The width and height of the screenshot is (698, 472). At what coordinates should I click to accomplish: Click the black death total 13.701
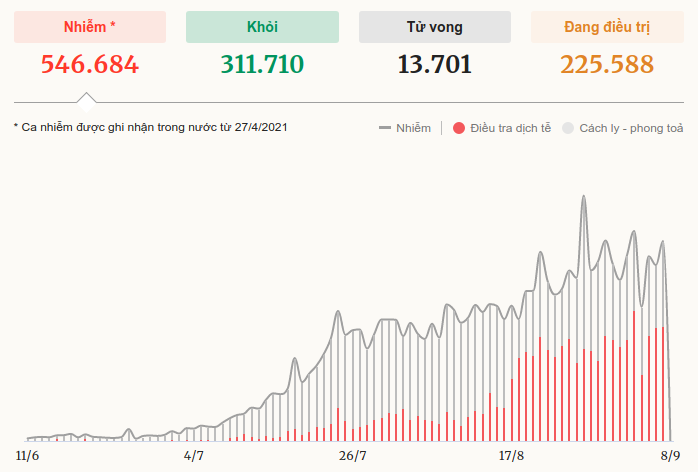(435, 65)
